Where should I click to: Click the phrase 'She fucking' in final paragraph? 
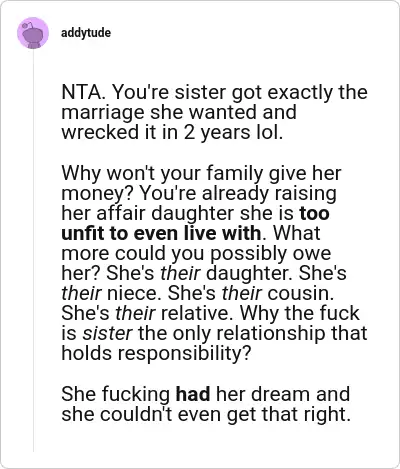tap(116, 394)
